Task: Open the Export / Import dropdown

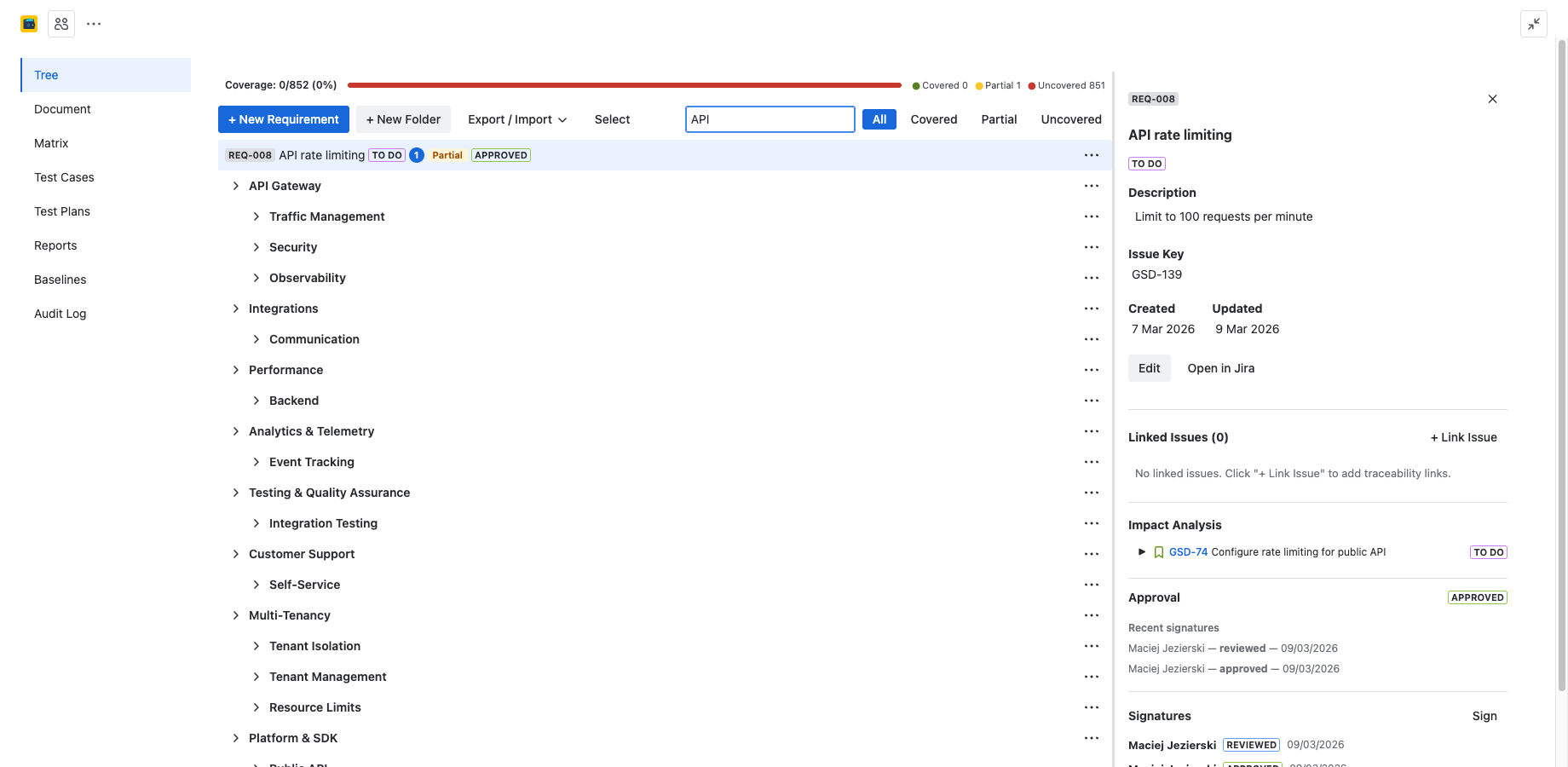Action: point(516,119)
